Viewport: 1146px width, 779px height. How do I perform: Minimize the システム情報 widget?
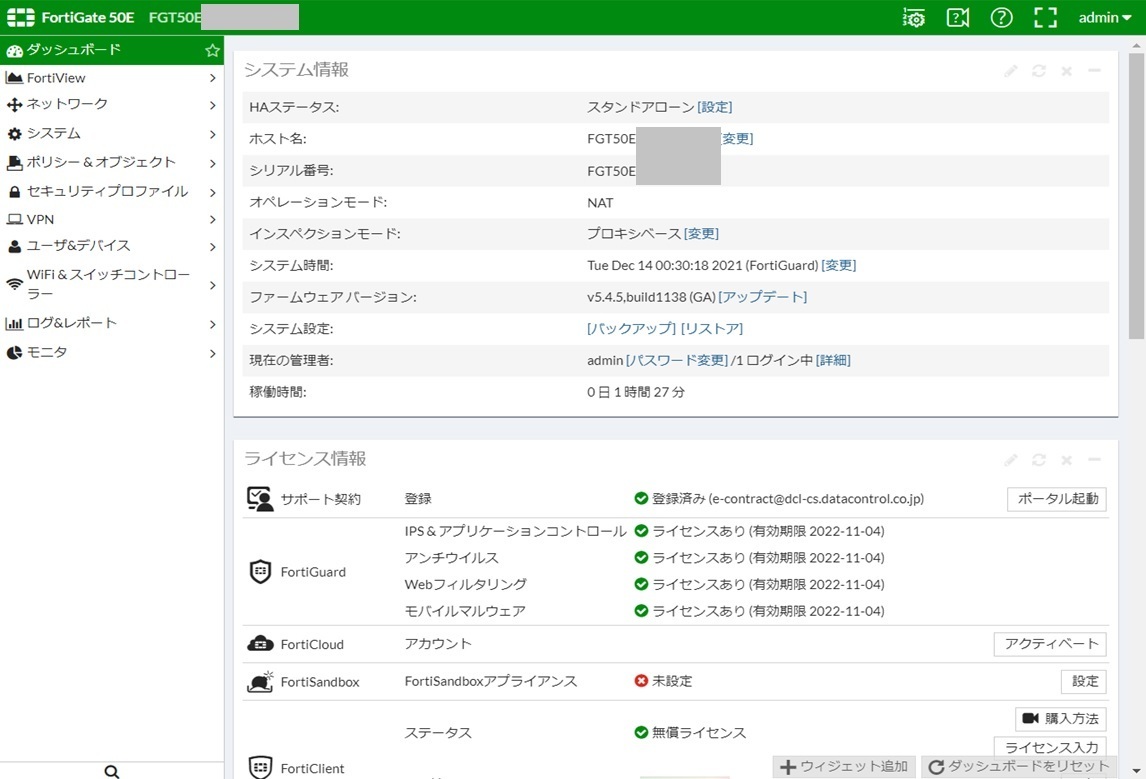(1094, 71)
